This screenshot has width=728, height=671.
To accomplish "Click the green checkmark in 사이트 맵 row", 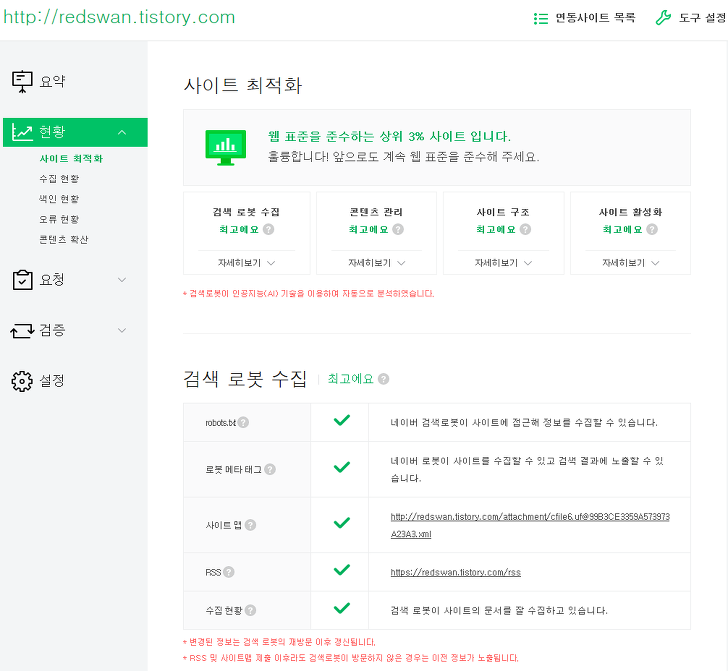I will (x=342, y=523).
